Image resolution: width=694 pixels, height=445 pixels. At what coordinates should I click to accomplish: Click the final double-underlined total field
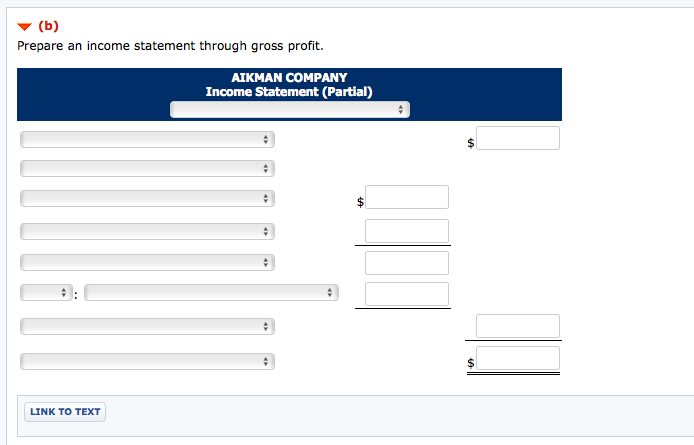pyautogui.click(x=518, y=358)
